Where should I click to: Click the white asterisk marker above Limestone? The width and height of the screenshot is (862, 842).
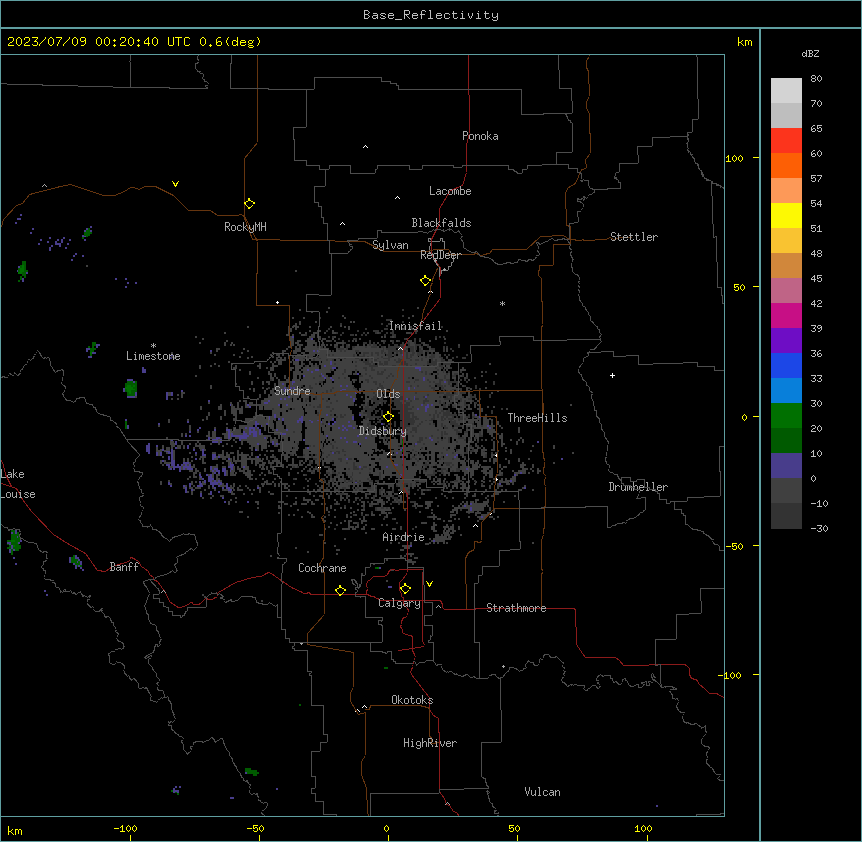(153, 346)
